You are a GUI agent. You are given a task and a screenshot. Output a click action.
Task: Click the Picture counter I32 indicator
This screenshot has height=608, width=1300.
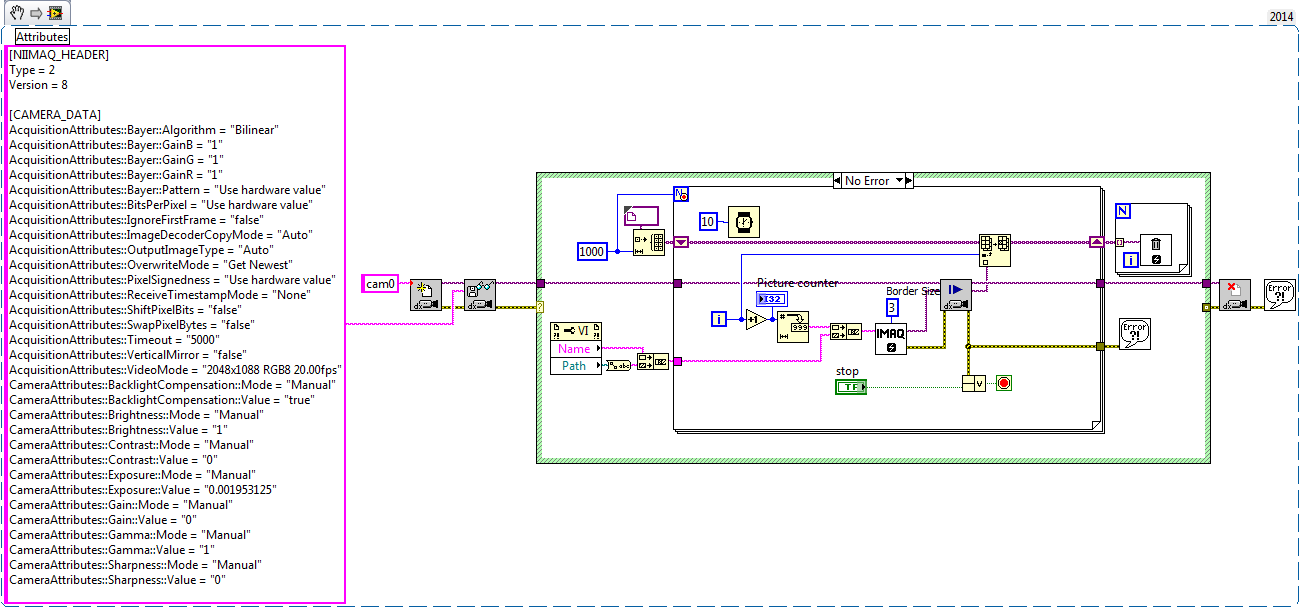(771, 299)
